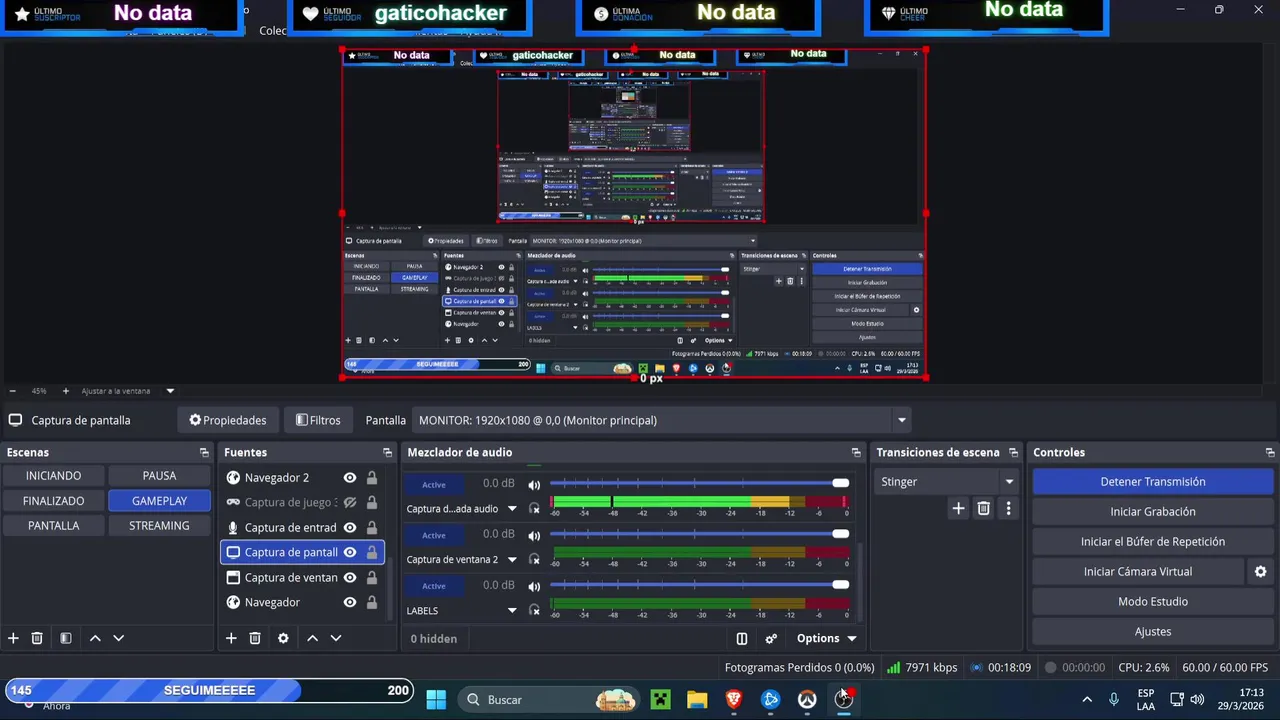Zoom in preview with plus icon
Image resolution: width=1280 pixels, height=720 pixels.
click(66, 391)
